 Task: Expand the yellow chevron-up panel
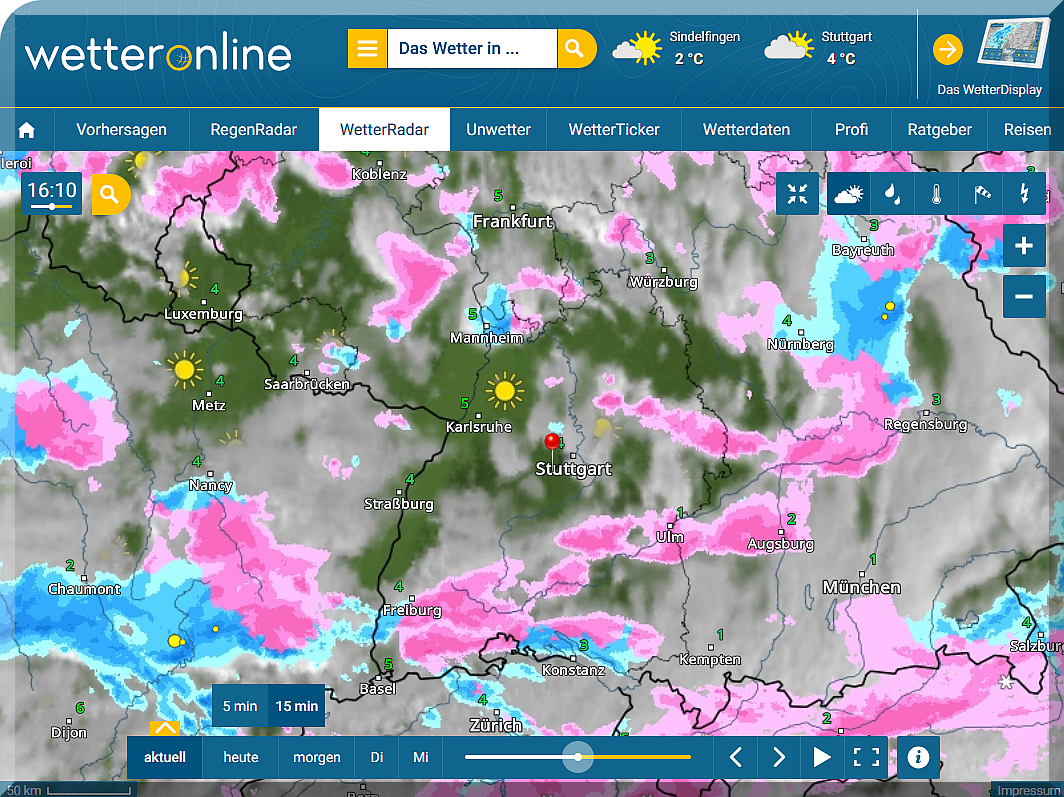coord(165,728)
